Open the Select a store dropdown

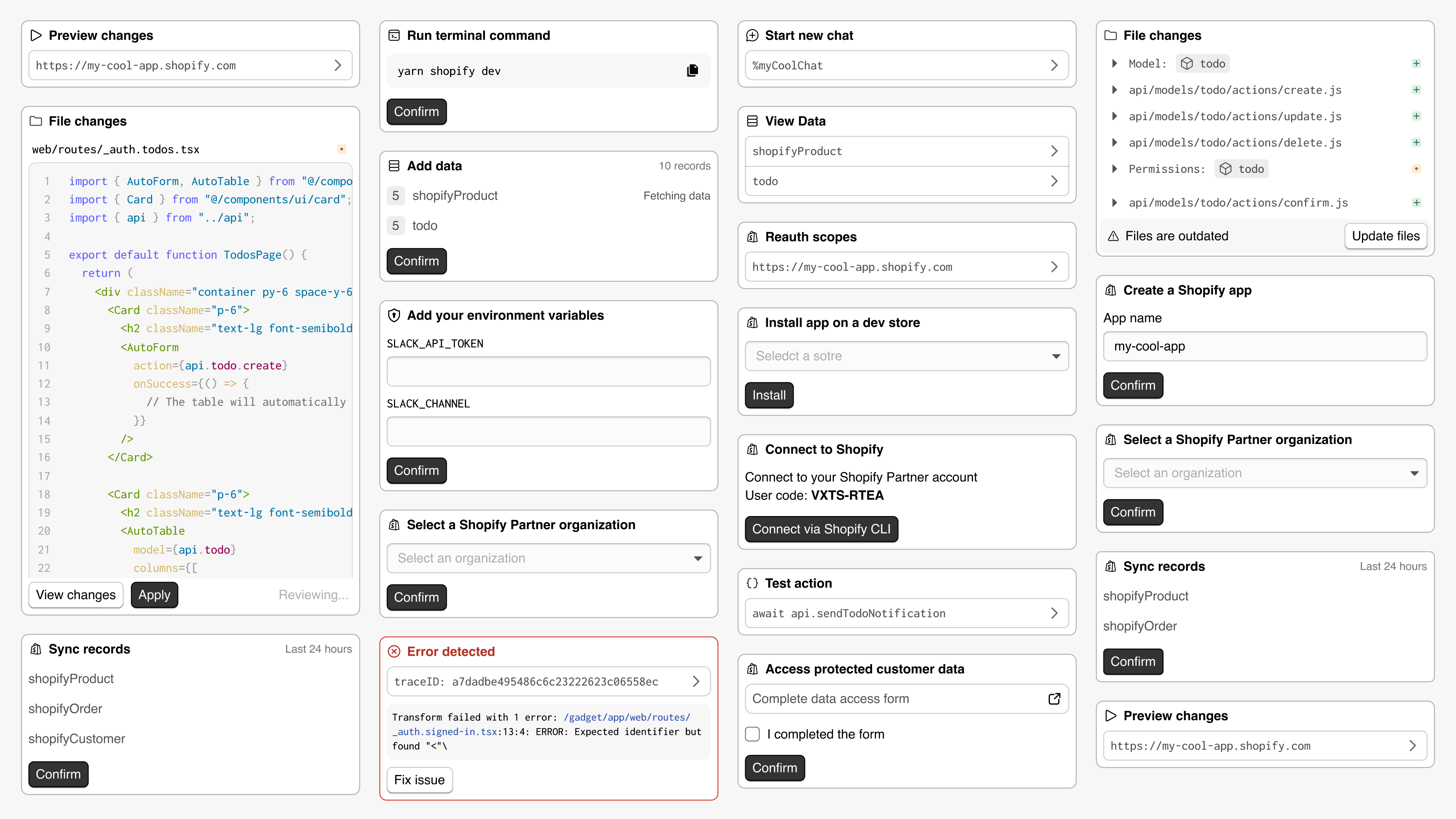pos(907,356)
